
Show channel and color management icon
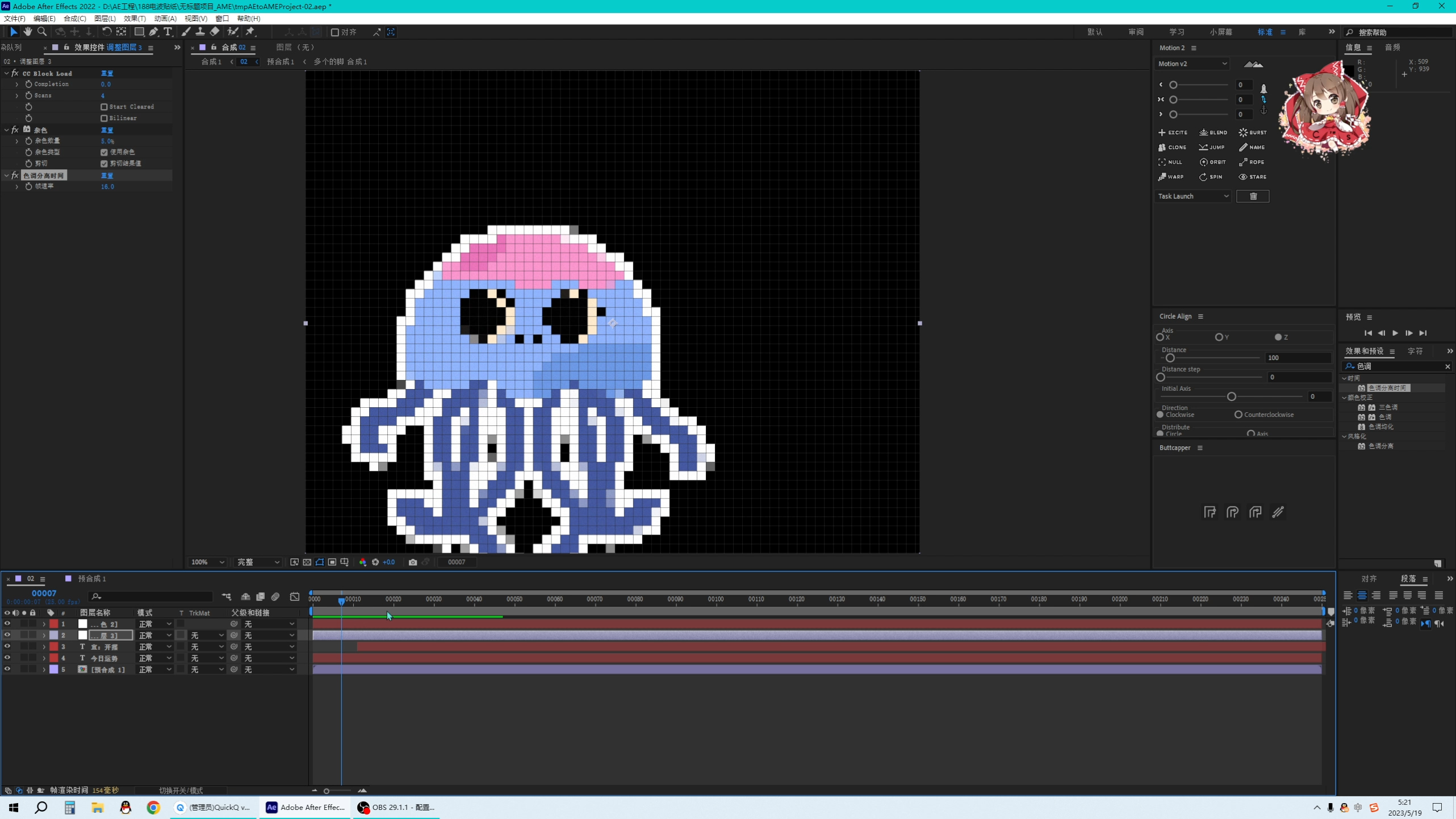pos(363,562)
